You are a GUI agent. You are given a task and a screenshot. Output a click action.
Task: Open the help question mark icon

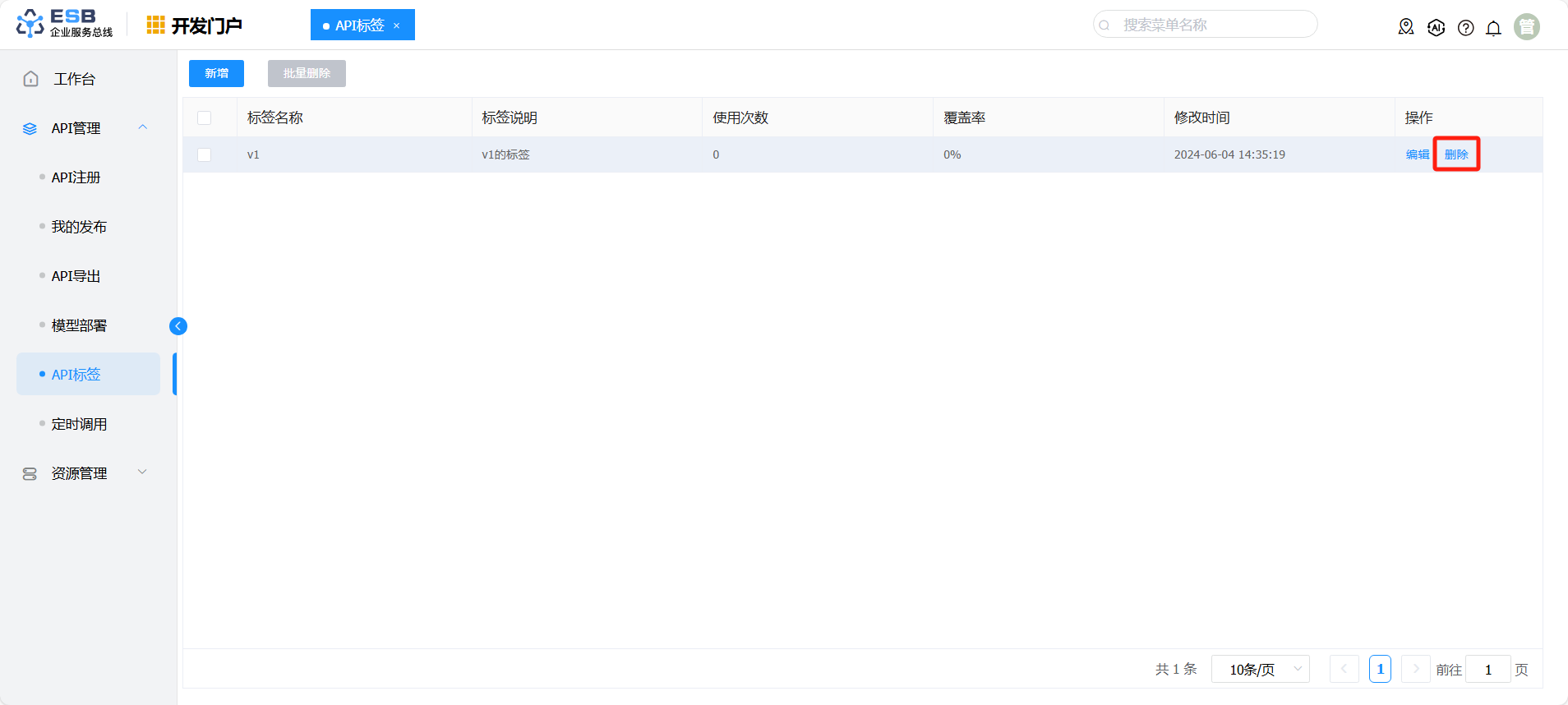[x=1465, y=28]
